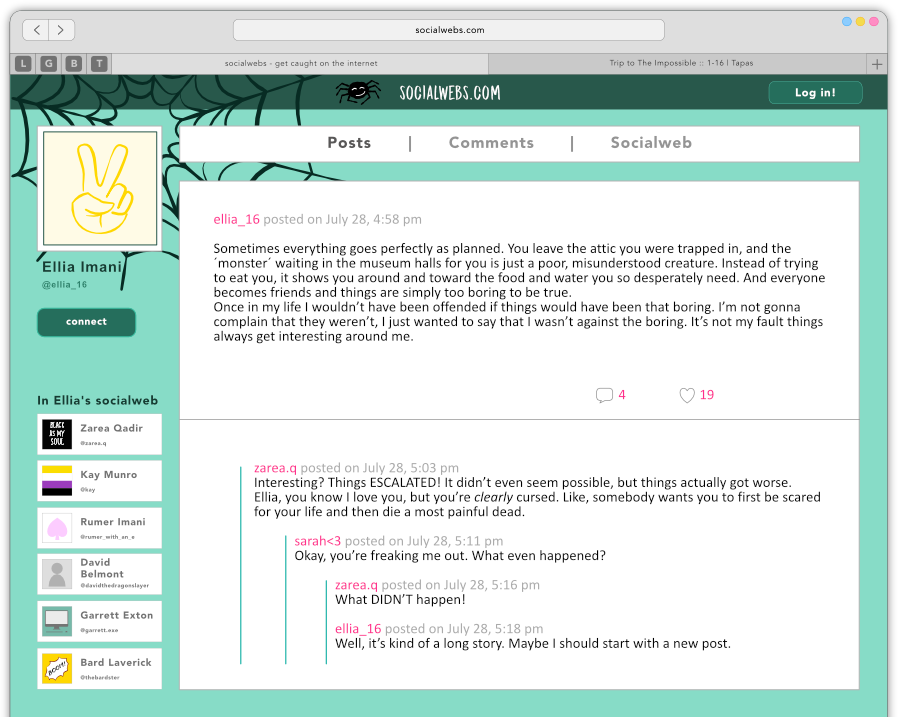900x717 pixels.
Task: Click the socialwebs.com address bar
Action: point(449,30)
